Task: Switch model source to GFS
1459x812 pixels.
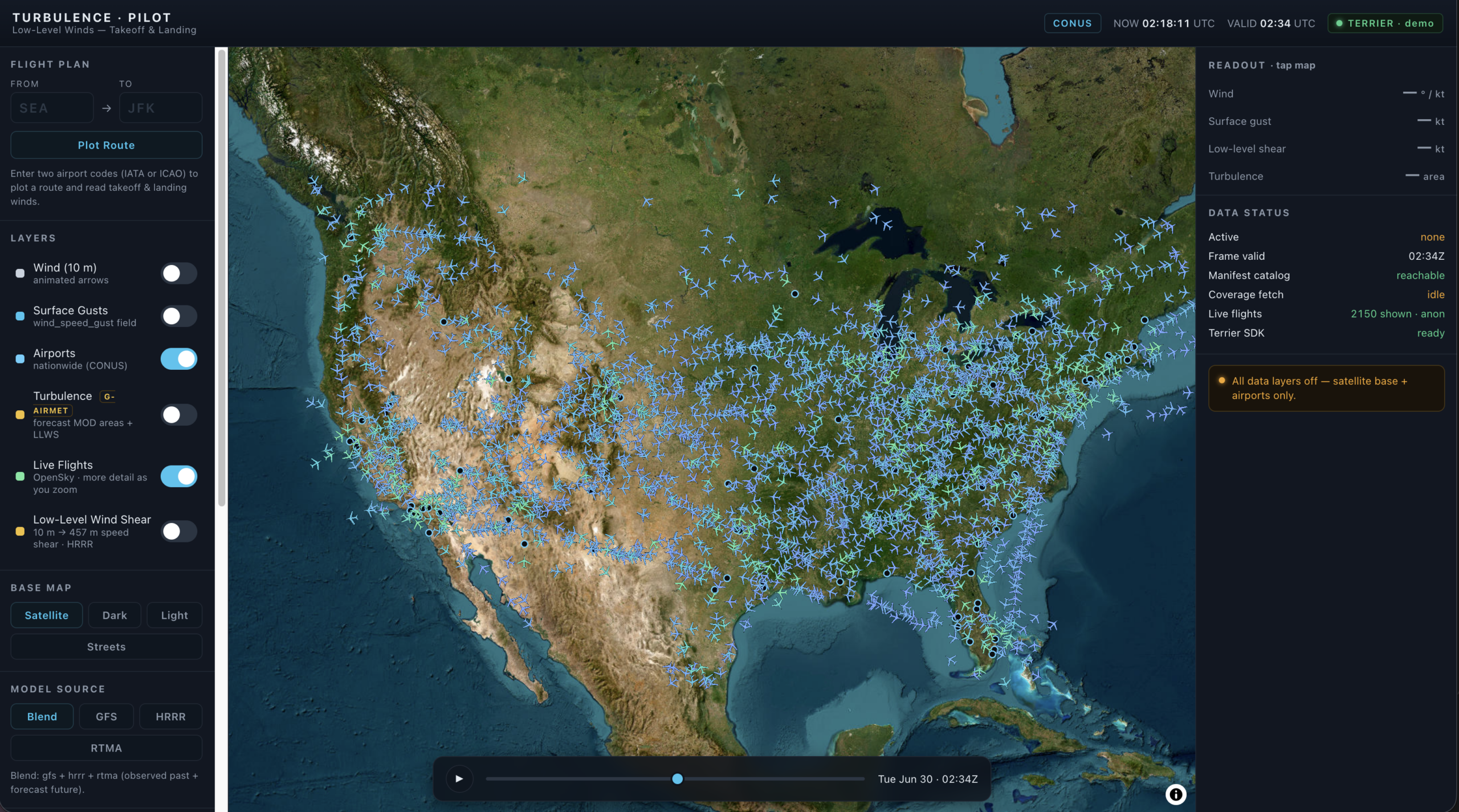Action: (107, 716)
